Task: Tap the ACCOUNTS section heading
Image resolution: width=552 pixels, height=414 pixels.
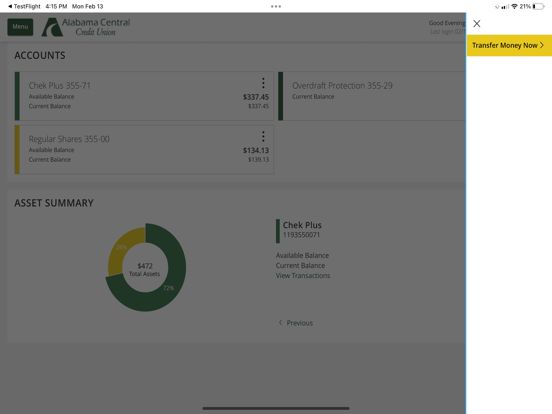Action: pos(40,56)
